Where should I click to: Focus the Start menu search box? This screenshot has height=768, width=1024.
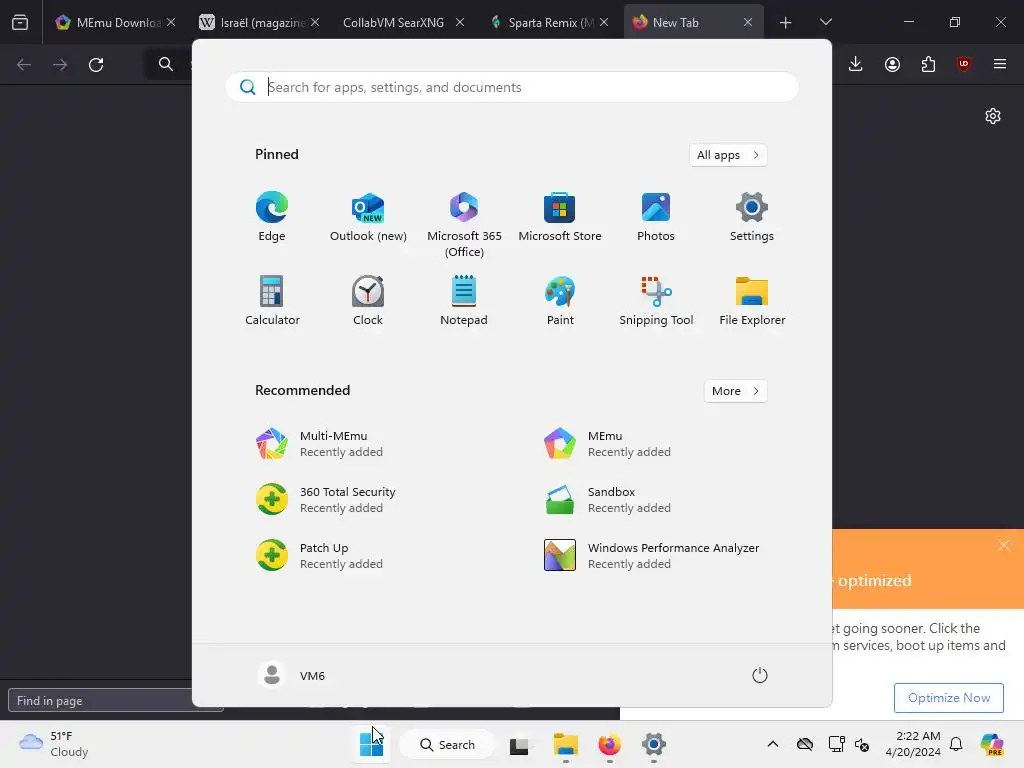(512, 87)
